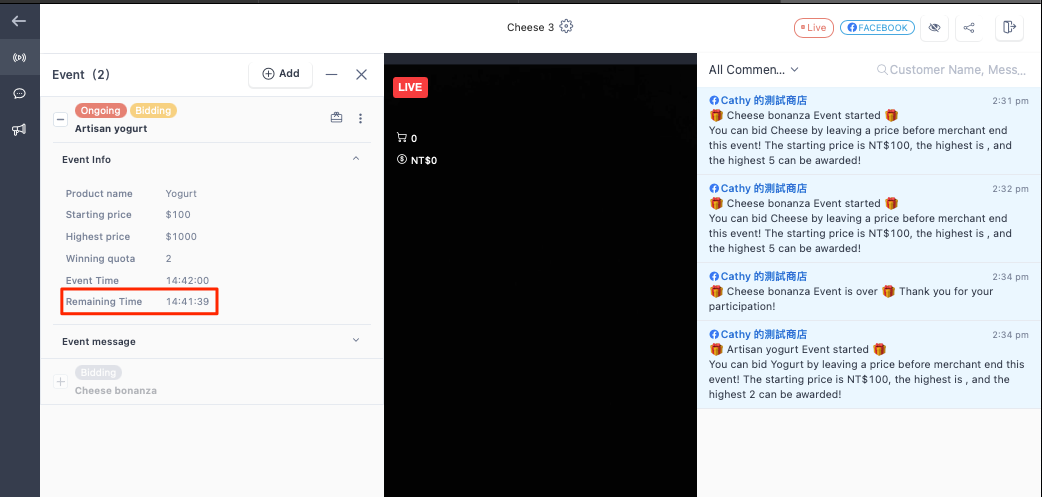
Task: Open the three-dot menu for Artisan yogurt
Action: [x=360, y=118]
